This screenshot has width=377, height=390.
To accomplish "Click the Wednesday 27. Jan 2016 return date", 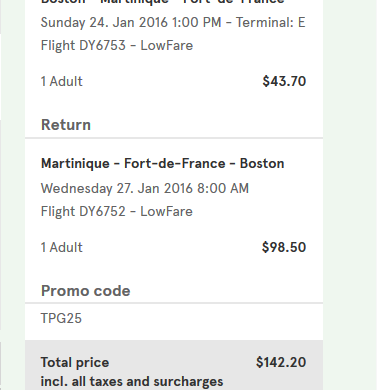I will pyautogui.click(x=116, y=189).
